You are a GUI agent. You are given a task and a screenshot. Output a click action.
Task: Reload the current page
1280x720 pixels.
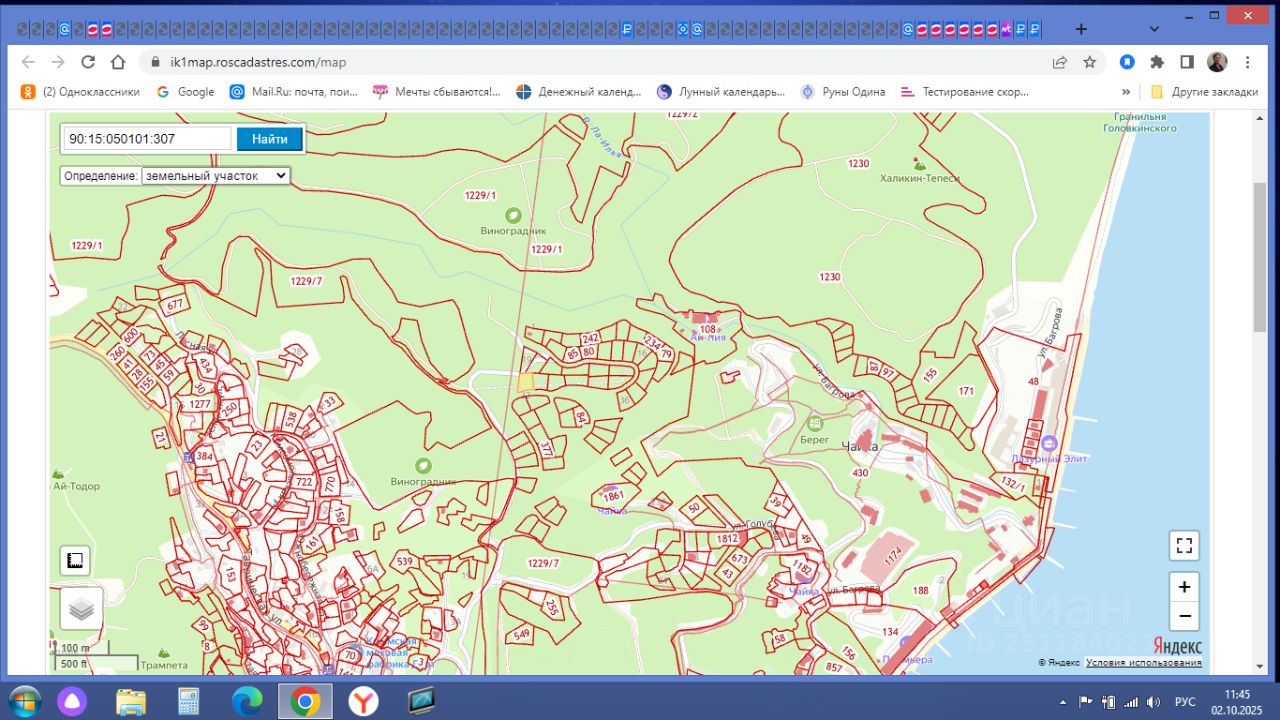tap(88, 62)
